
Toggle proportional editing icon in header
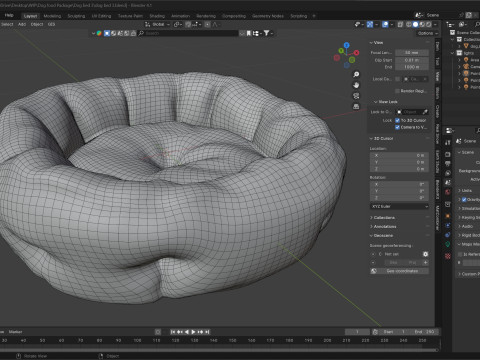pos(208,24)
